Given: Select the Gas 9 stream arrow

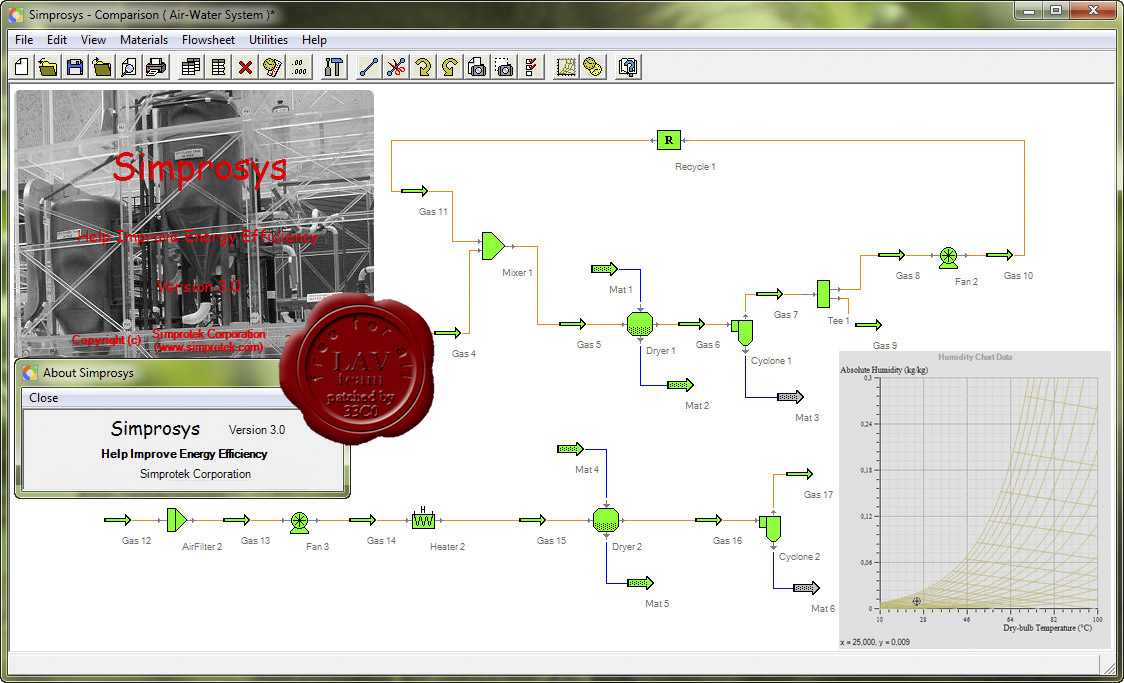Looking at the screenshot, I should point(868,325).
